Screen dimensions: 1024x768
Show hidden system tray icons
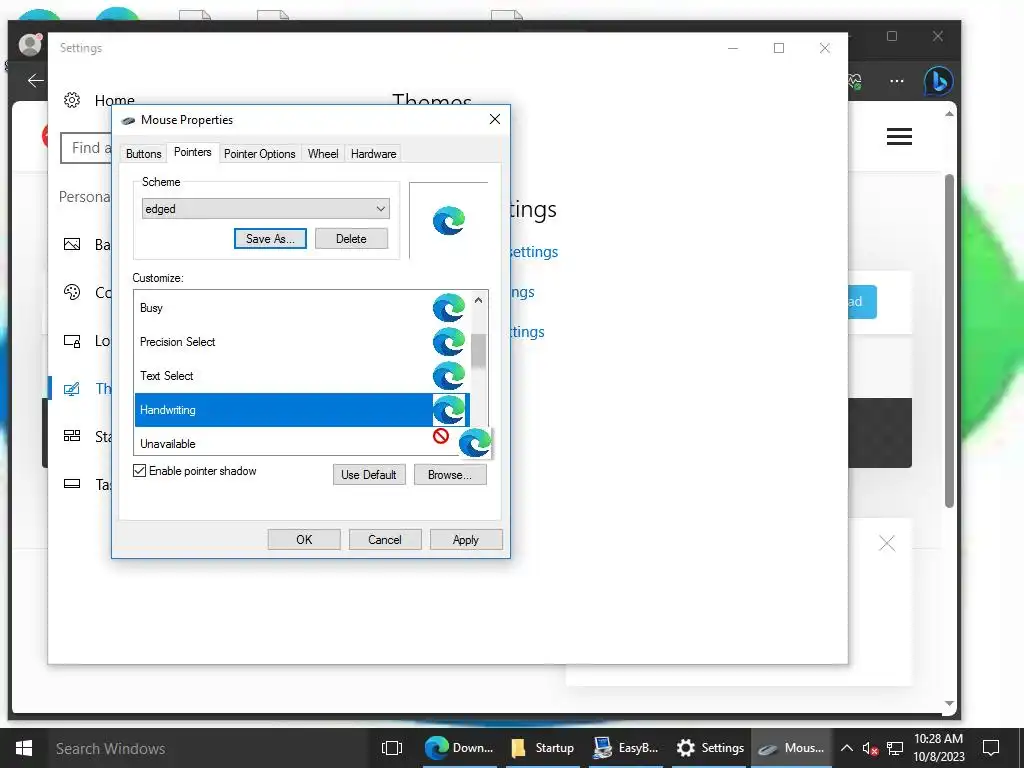[x=846, y=748]
